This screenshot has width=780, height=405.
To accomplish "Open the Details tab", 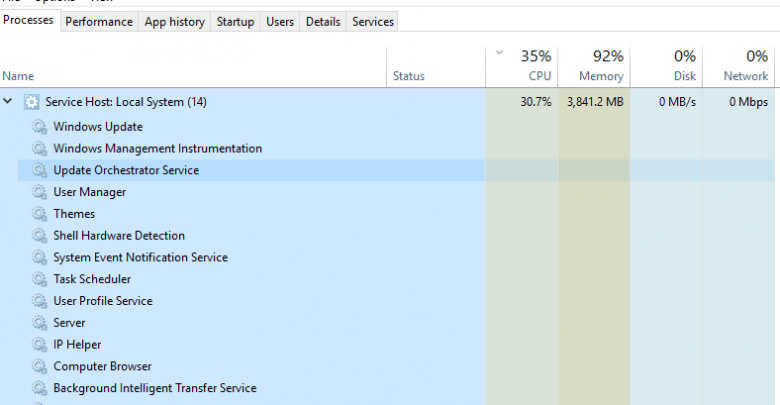I will pyautogui.click(x=323, y=22).
